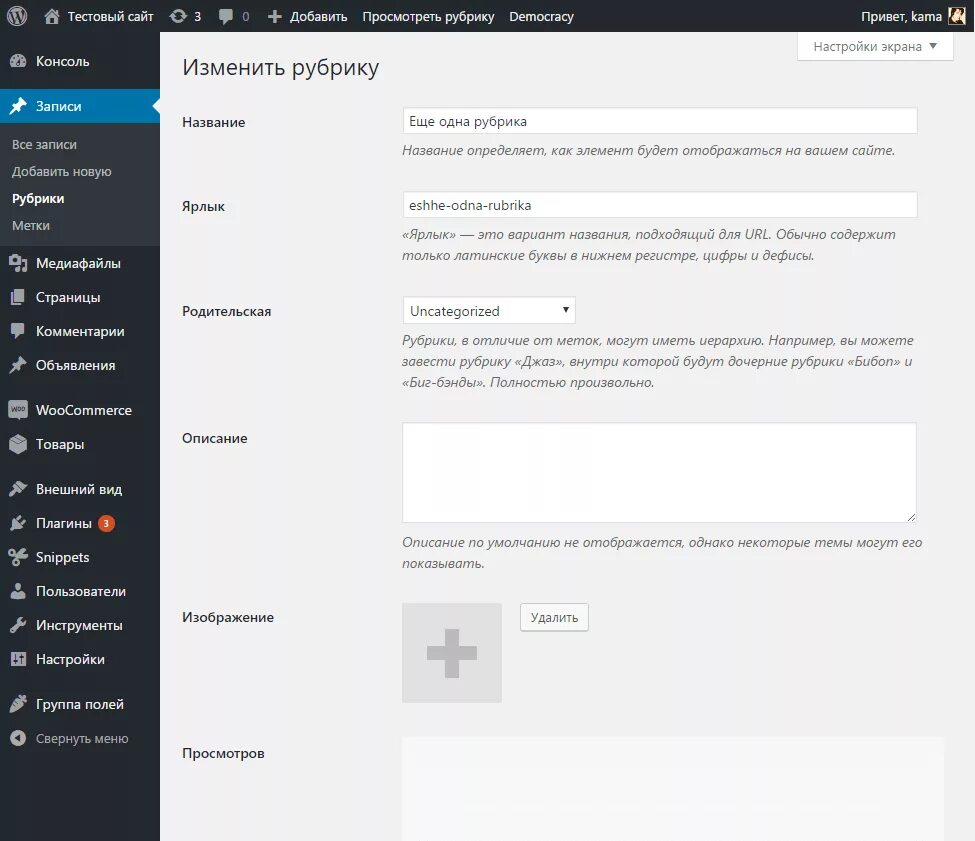The image size is (975, 841).
Task: Click the Snippets scissors icon
Action: [x=18, y=557]
